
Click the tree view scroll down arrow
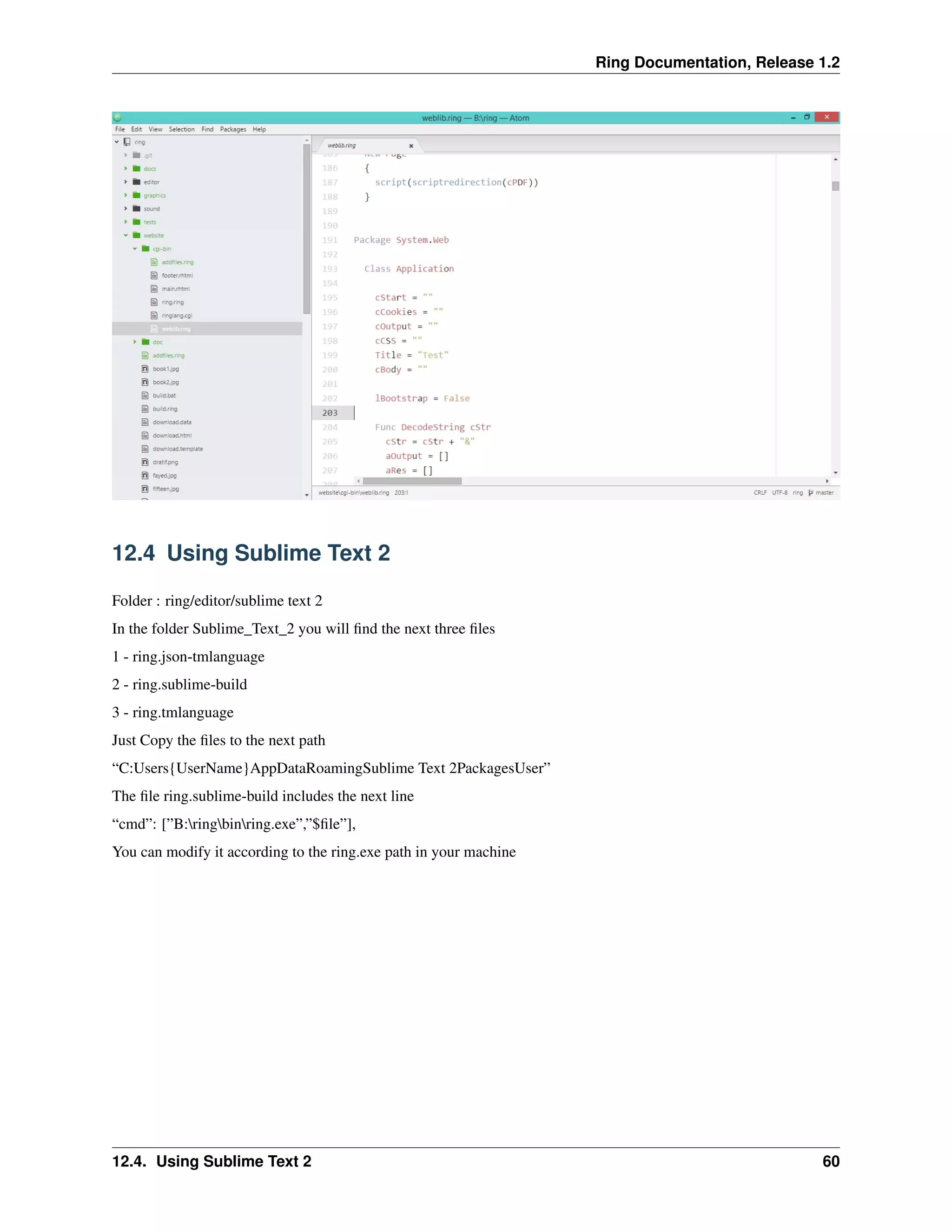click(307, 495)
